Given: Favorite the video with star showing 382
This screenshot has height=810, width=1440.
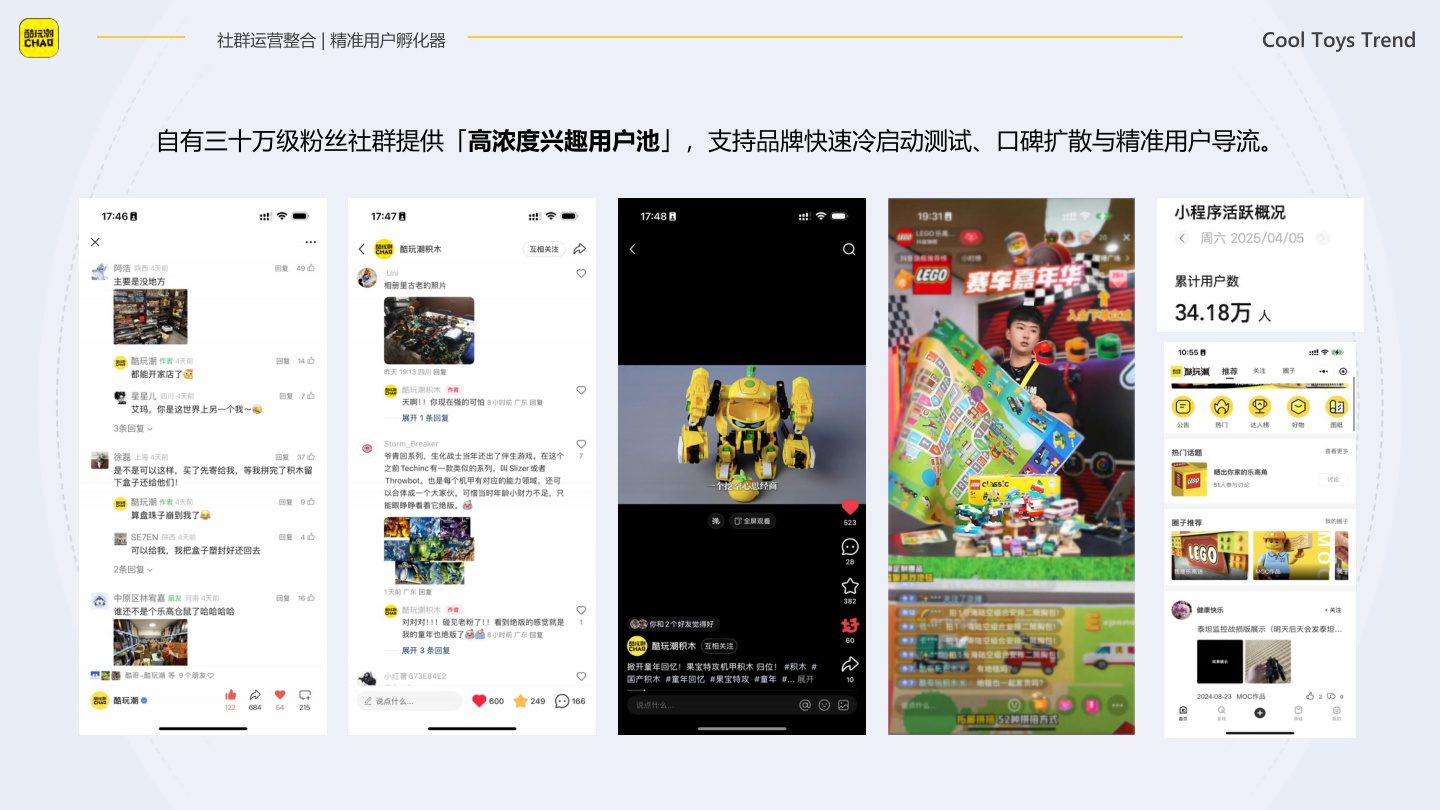Looking at the screenshot, I should pos(850,586).
